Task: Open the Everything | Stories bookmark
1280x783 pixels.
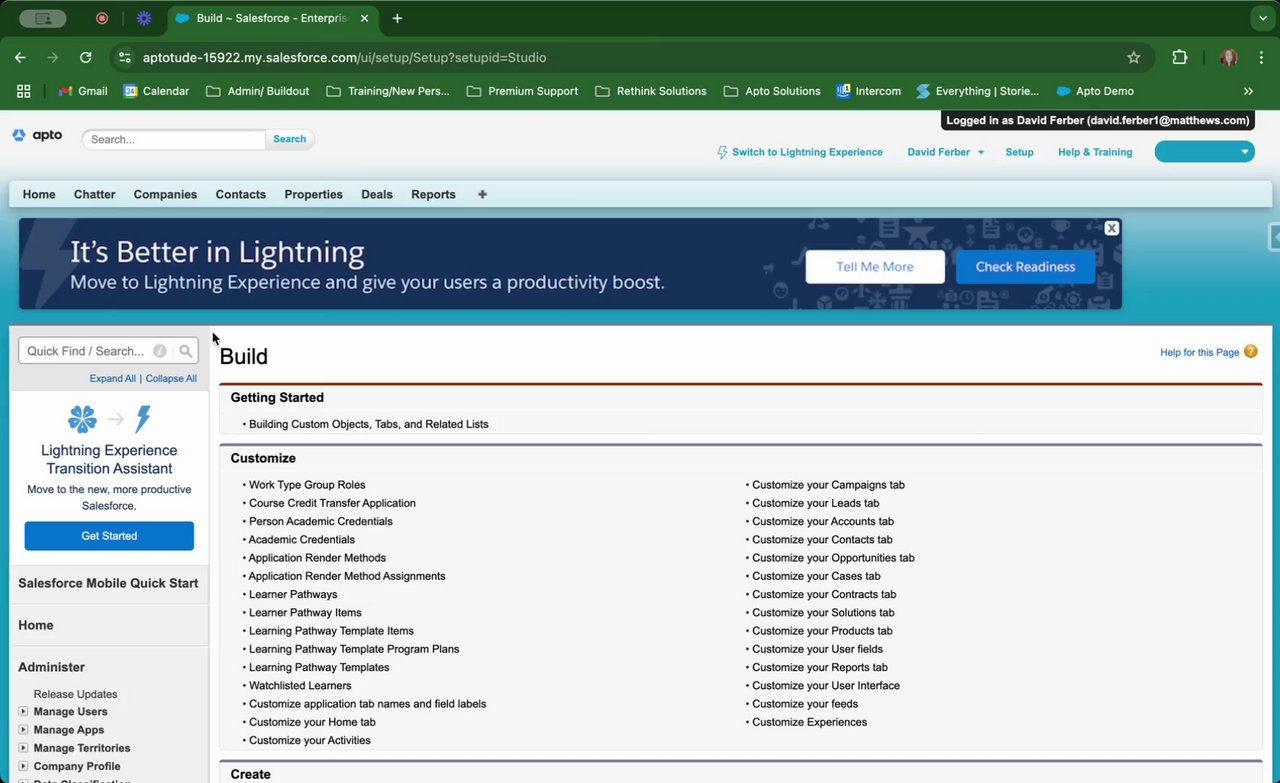Action: (x=977, y=91)
